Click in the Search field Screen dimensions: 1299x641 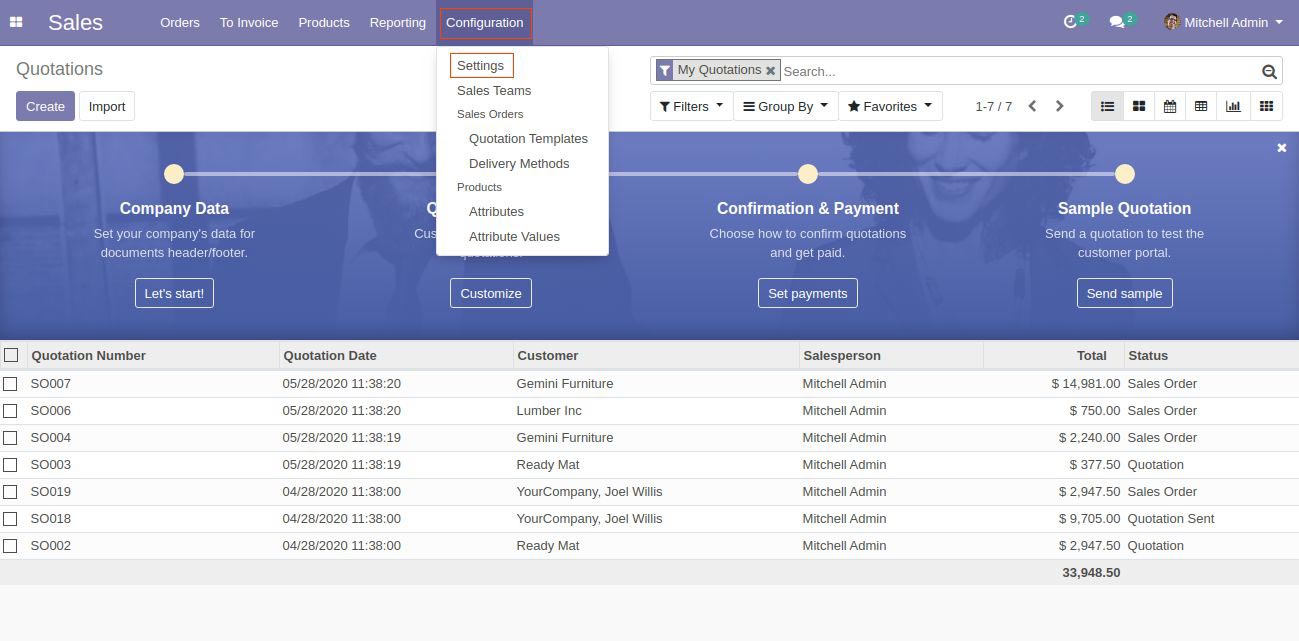(1019, 71)
